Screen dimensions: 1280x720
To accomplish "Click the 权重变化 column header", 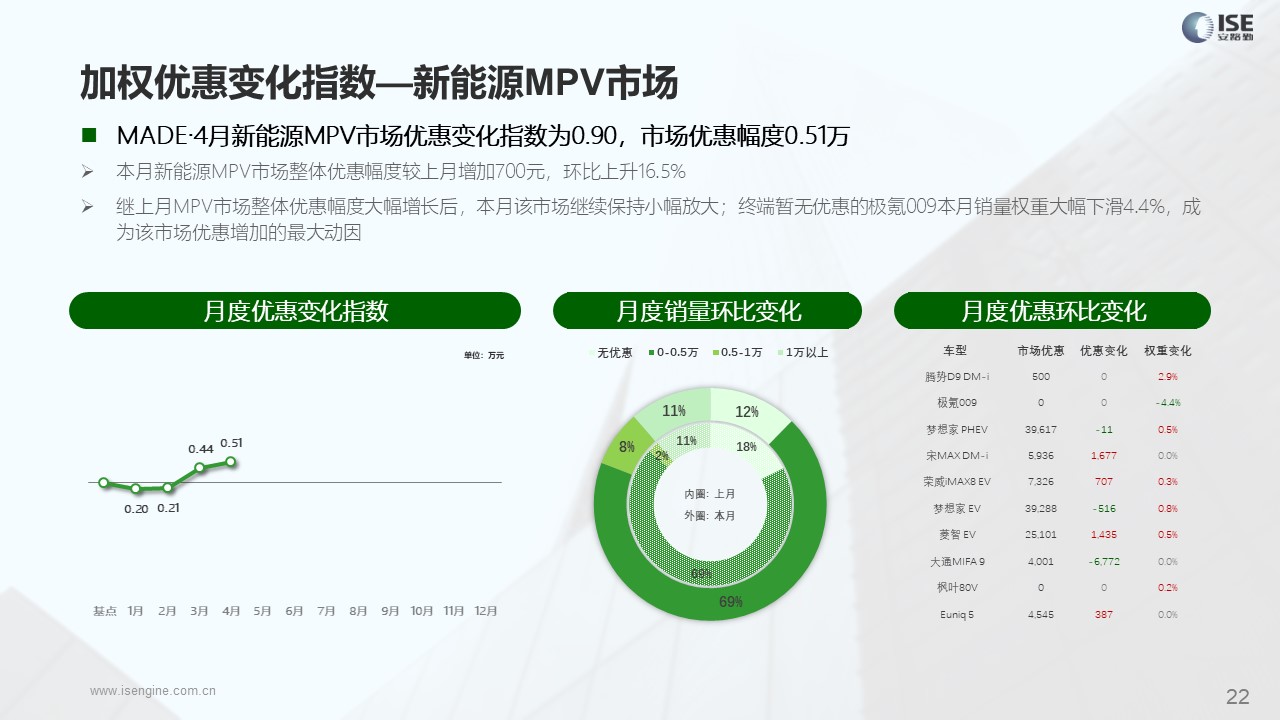I will [x=1167, y=351].
